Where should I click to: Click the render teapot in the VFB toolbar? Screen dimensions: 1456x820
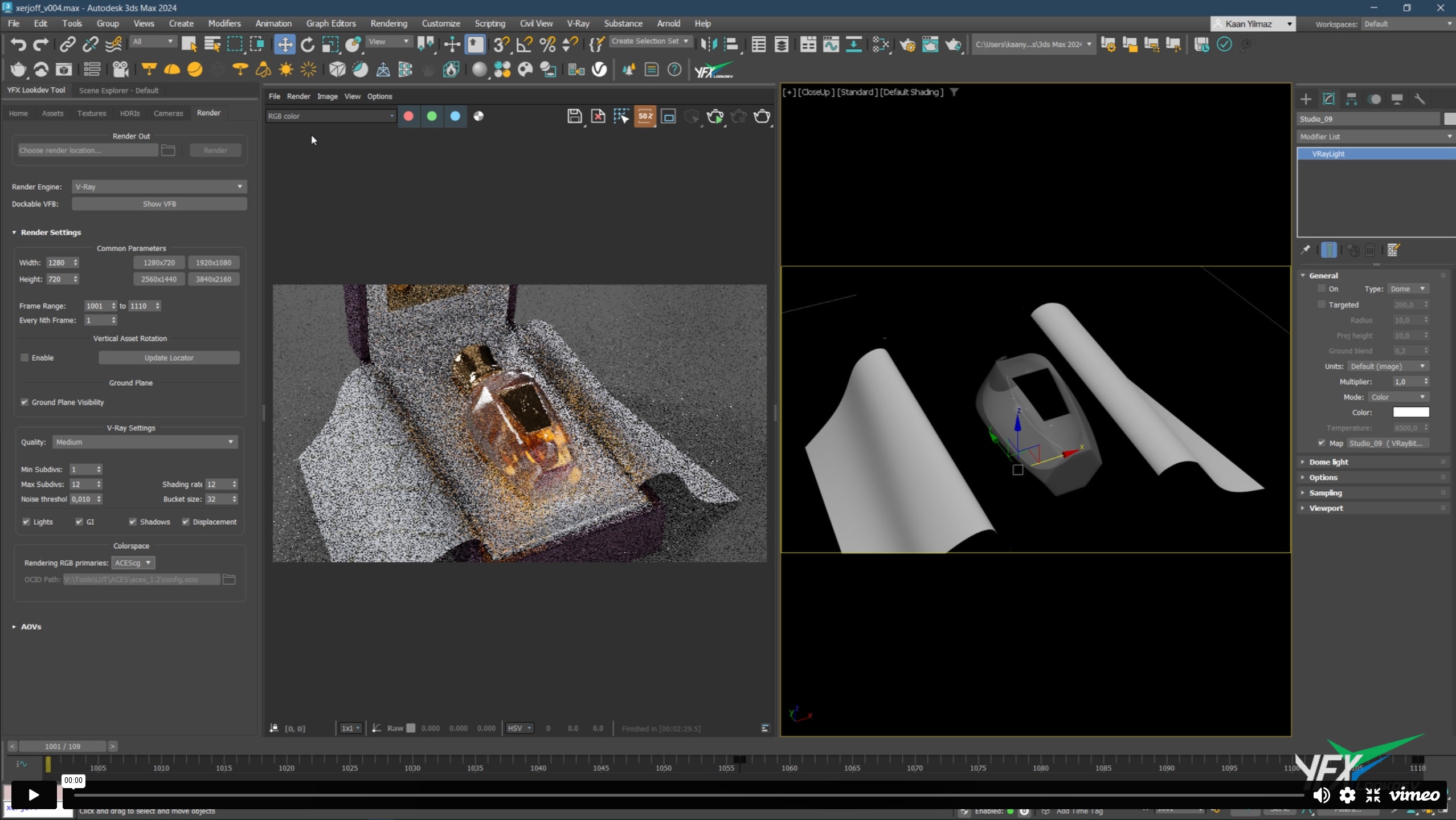pyautogui.click(x=762, y=116)
